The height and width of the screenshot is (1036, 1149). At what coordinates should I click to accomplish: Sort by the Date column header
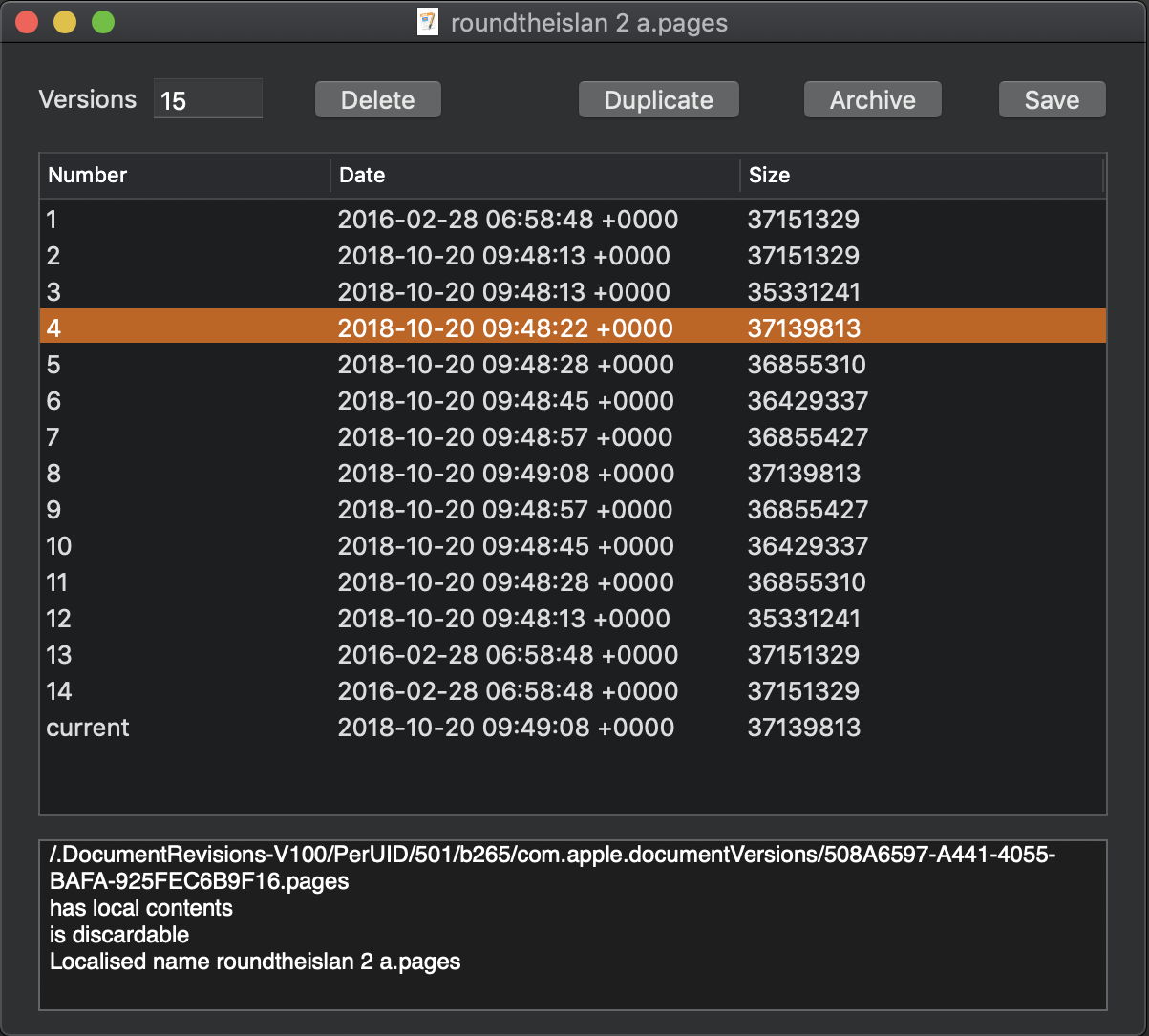(x=535, y=175)
